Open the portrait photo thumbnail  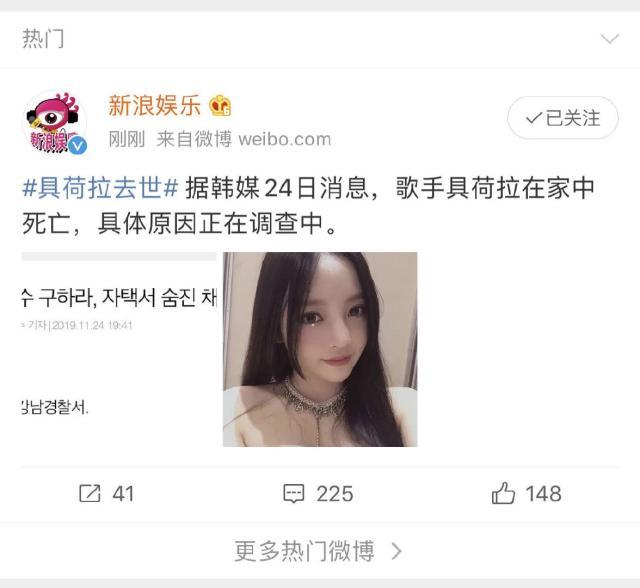tap(320, 349)
